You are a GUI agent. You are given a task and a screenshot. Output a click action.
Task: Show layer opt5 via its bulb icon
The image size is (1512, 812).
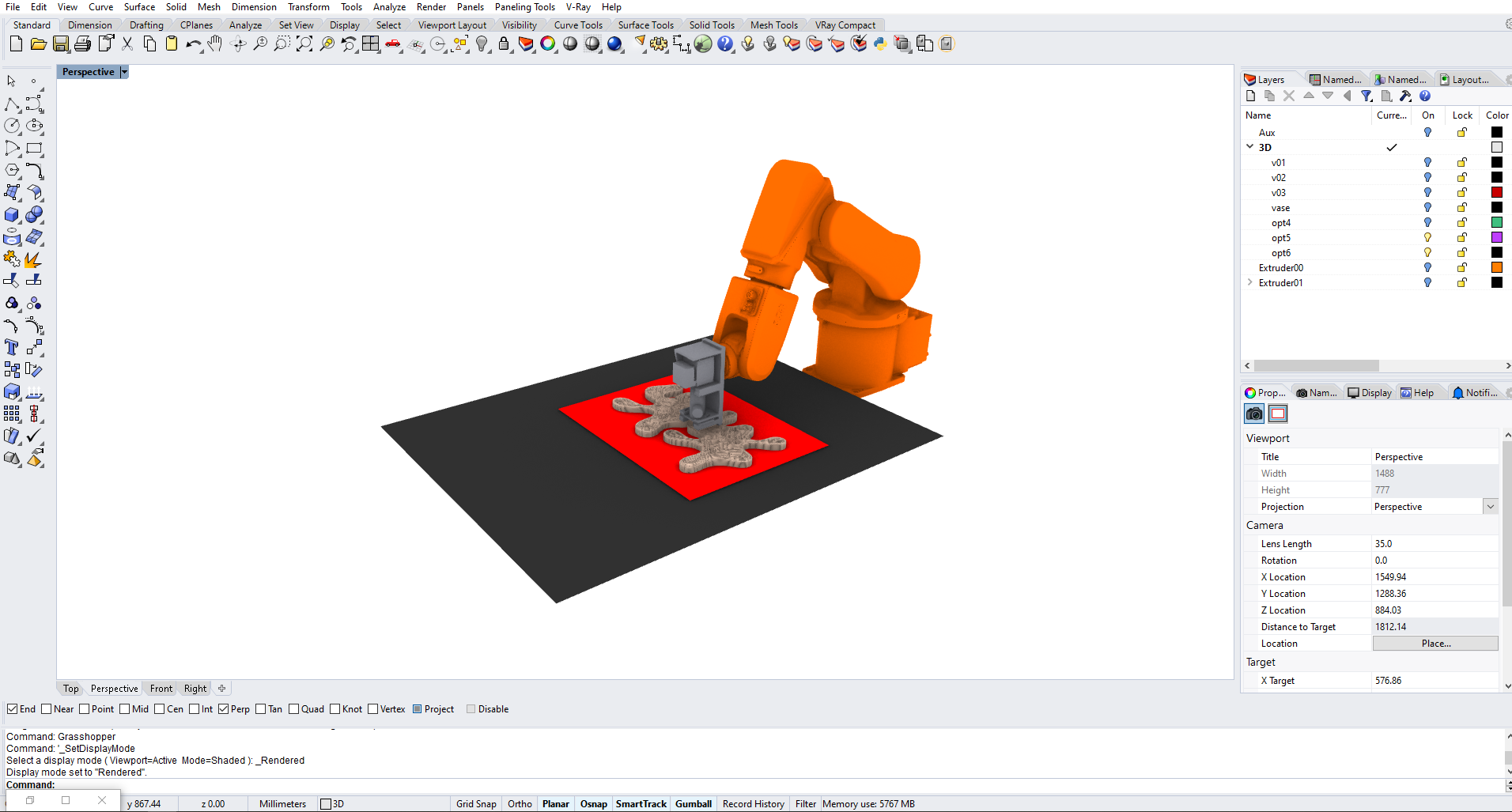pos(1427,238)
